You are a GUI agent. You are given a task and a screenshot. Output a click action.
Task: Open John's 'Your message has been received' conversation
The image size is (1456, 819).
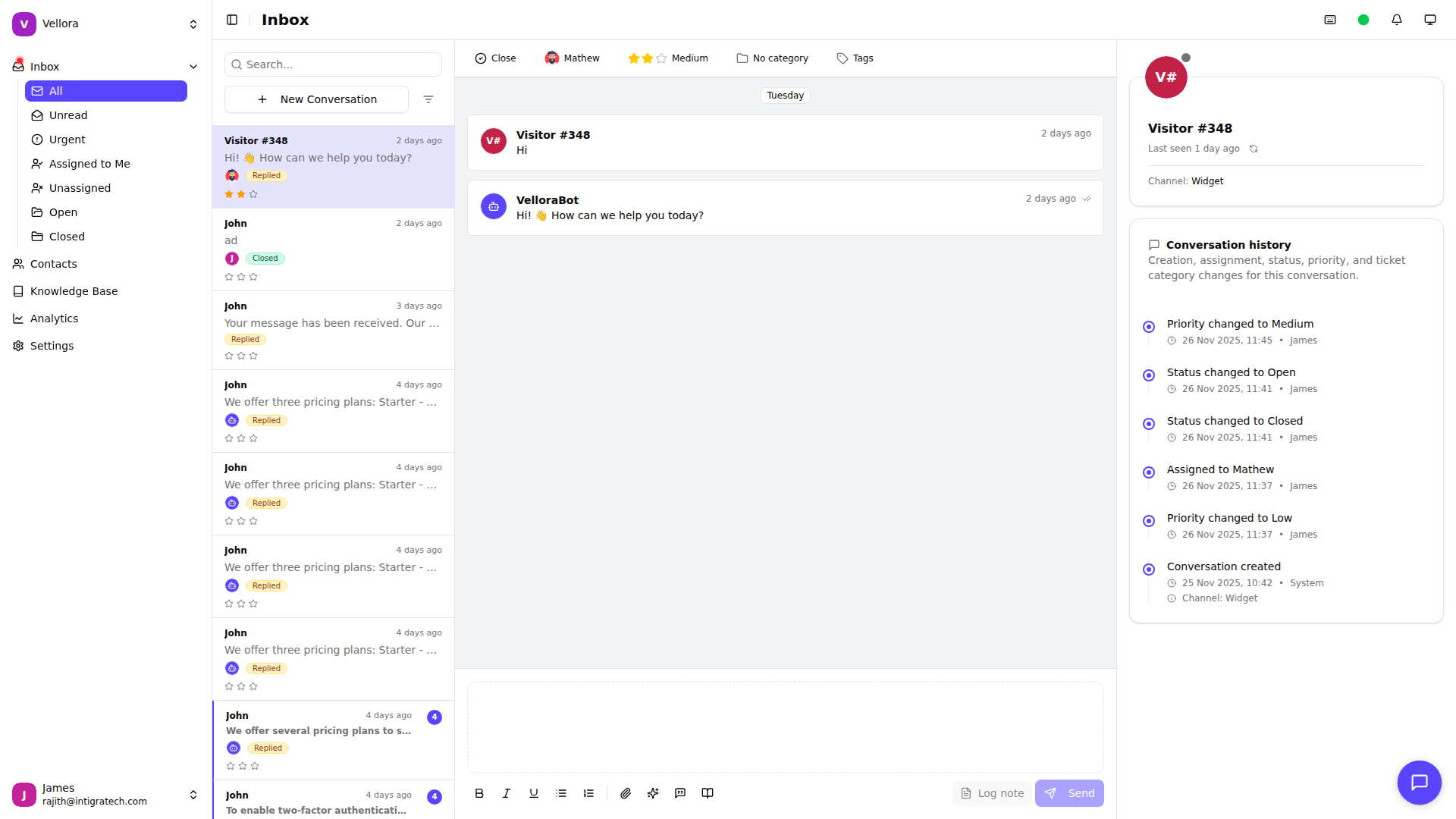[x=333, y=331]
